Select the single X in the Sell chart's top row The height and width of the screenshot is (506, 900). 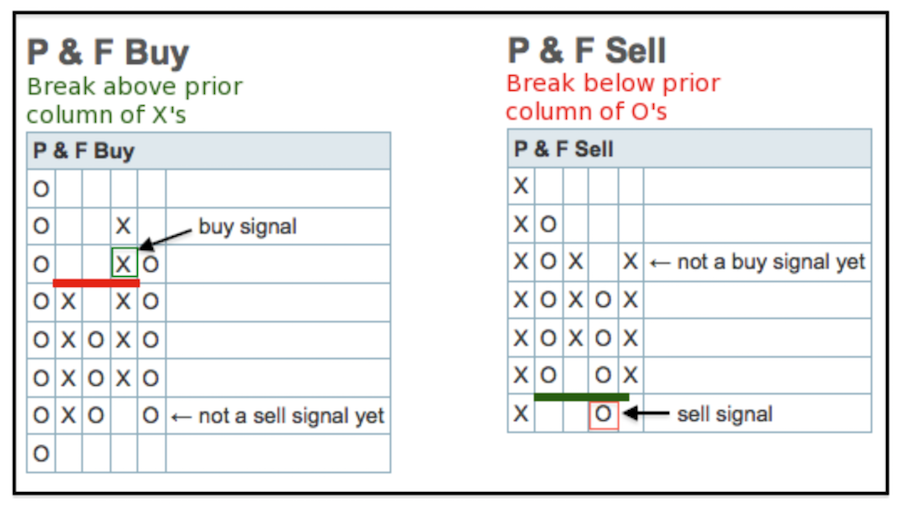[x=521, y=186]
